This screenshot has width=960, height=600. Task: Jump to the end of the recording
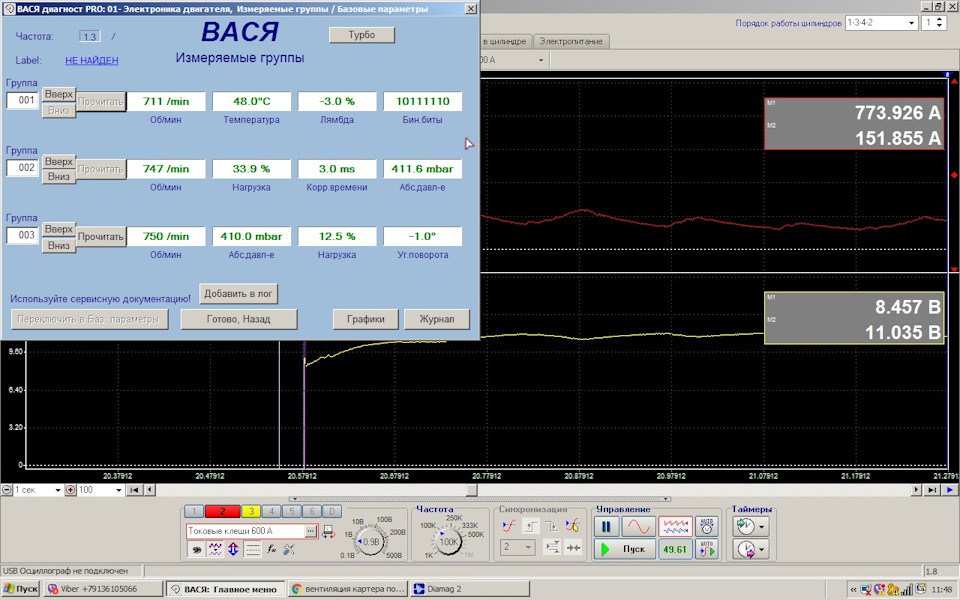click(931, 490)
